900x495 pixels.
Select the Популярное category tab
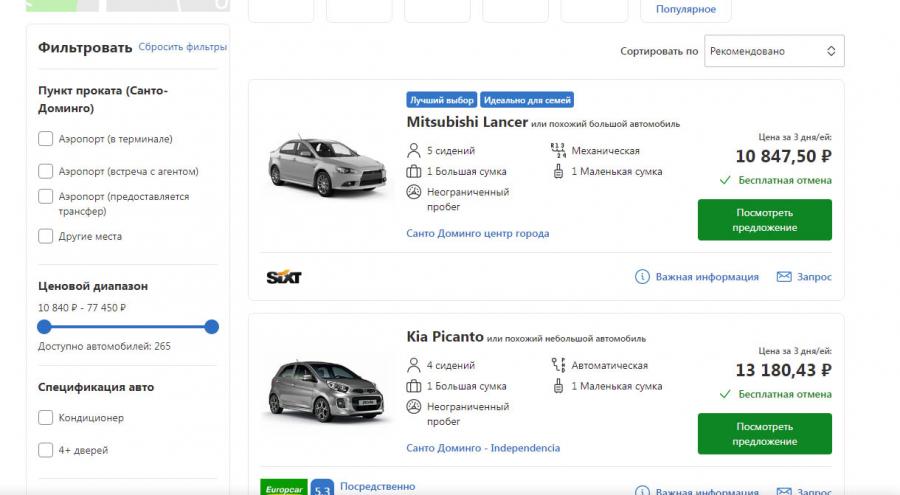click(685, 10)
